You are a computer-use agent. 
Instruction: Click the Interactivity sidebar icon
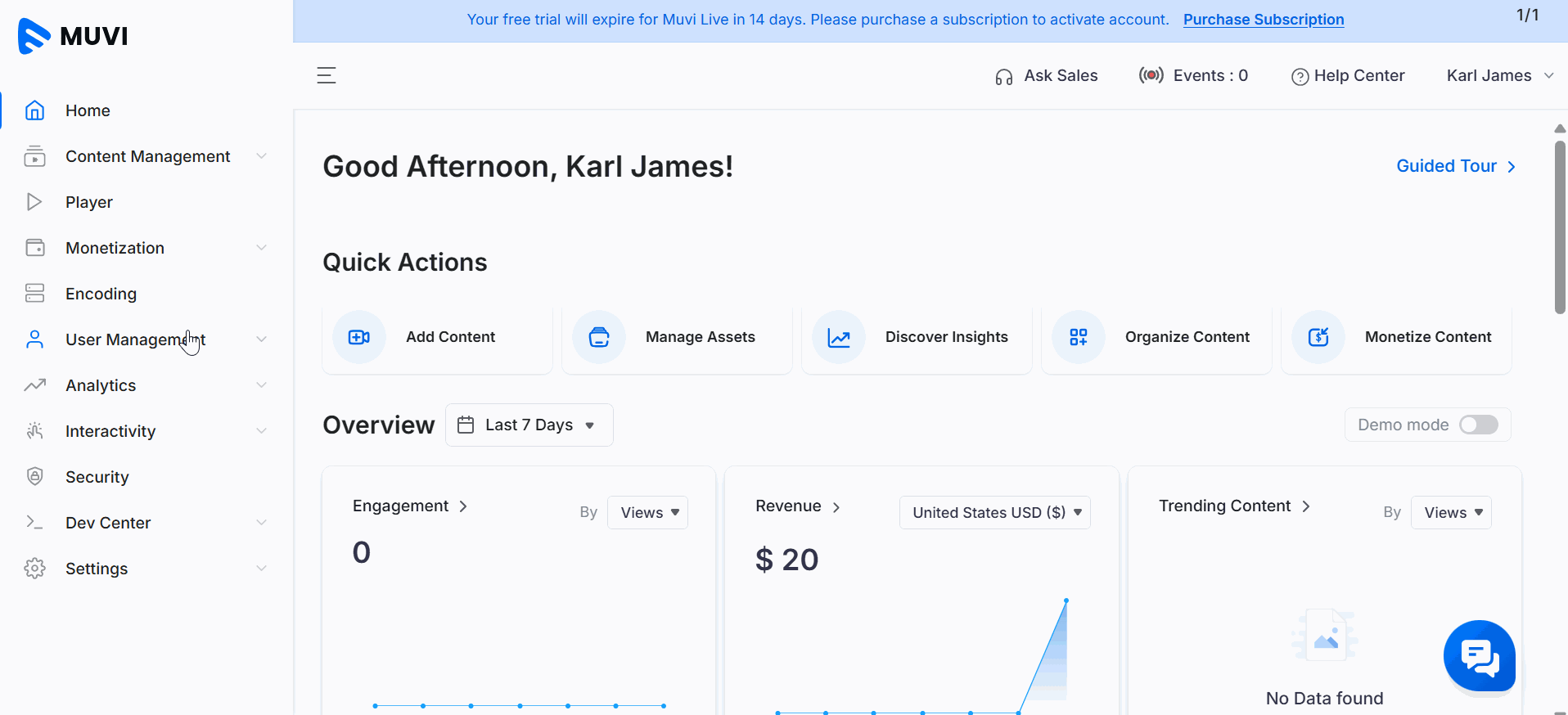point(34,431)
